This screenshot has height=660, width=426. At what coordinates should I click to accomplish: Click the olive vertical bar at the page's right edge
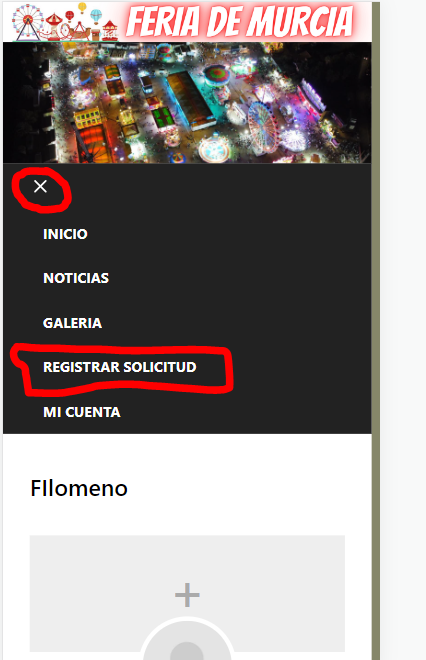(x=376, y=331)
